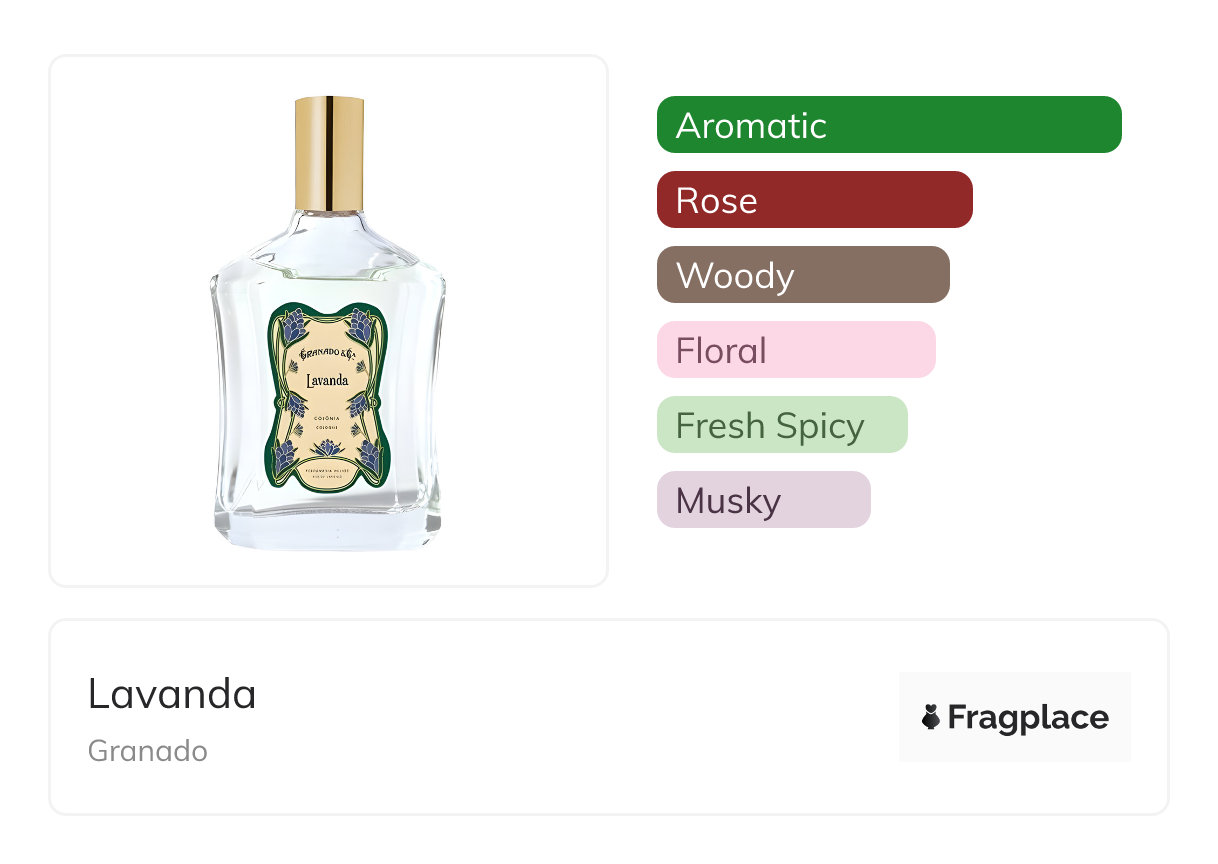
Task: Click the lower-left blue flower on the label
Action: point(285,455)
